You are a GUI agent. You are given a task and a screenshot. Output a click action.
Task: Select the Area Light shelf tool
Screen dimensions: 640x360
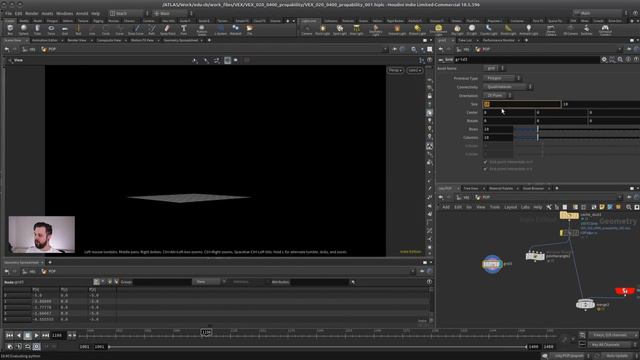click(x=356, y=29)
